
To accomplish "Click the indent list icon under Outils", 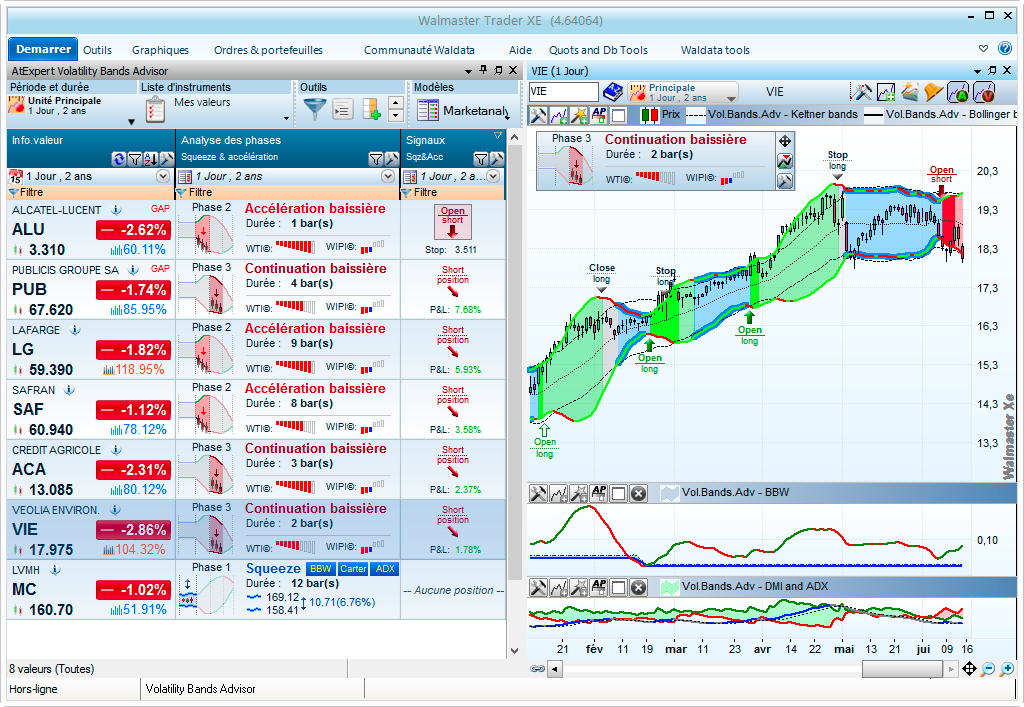I will [x=343, y=110].
